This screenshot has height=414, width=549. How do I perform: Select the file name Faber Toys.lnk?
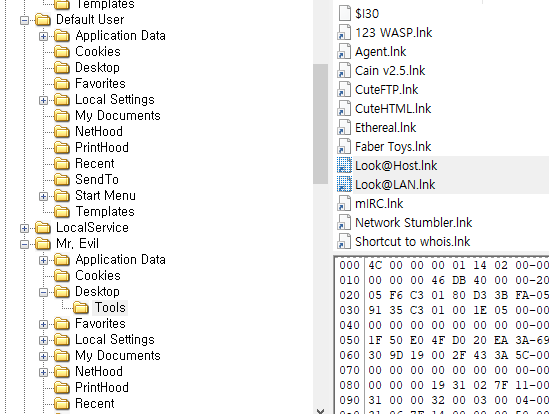pos(393,147)
